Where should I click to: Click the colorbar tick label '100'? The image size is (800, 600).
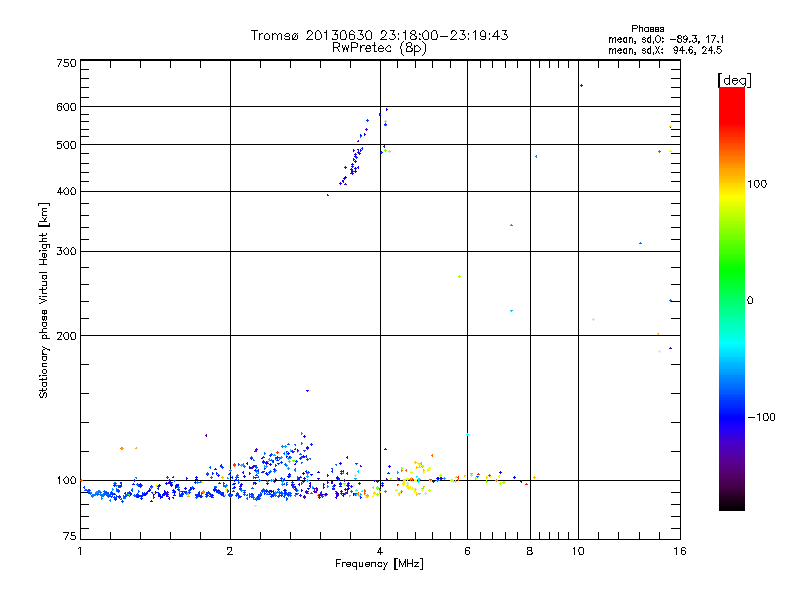click(757, 184)
